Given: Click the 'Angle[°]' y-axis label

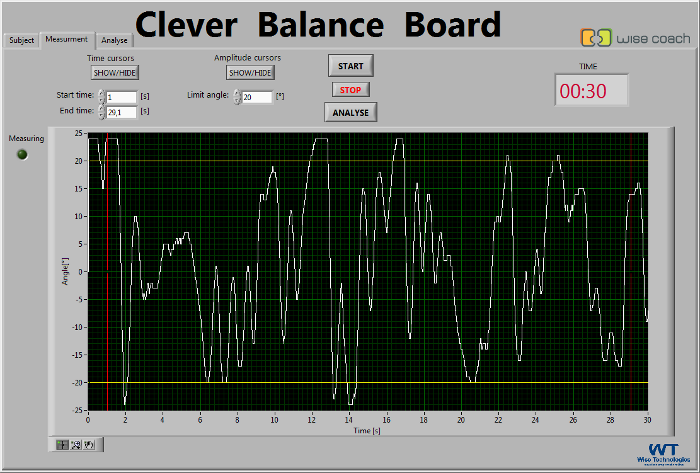Looking at the screenshot, I should [66, 271].
